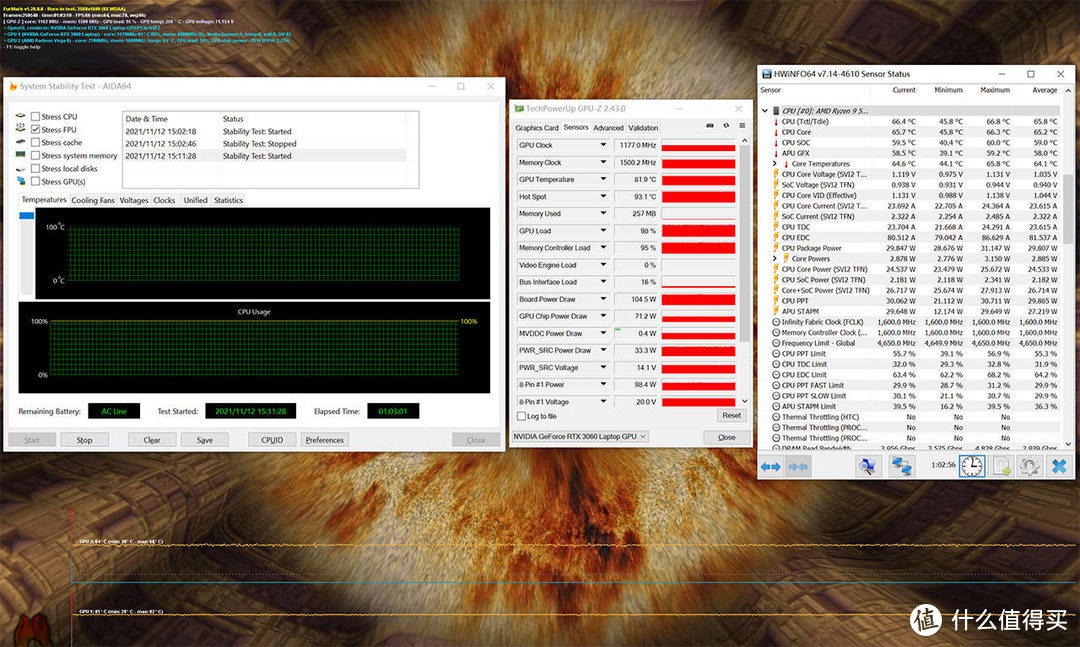Open the GPU Temperature sensor dropdown
Image resolution: width=1080 pixels, height=647 pixels.
pos(603,180)
